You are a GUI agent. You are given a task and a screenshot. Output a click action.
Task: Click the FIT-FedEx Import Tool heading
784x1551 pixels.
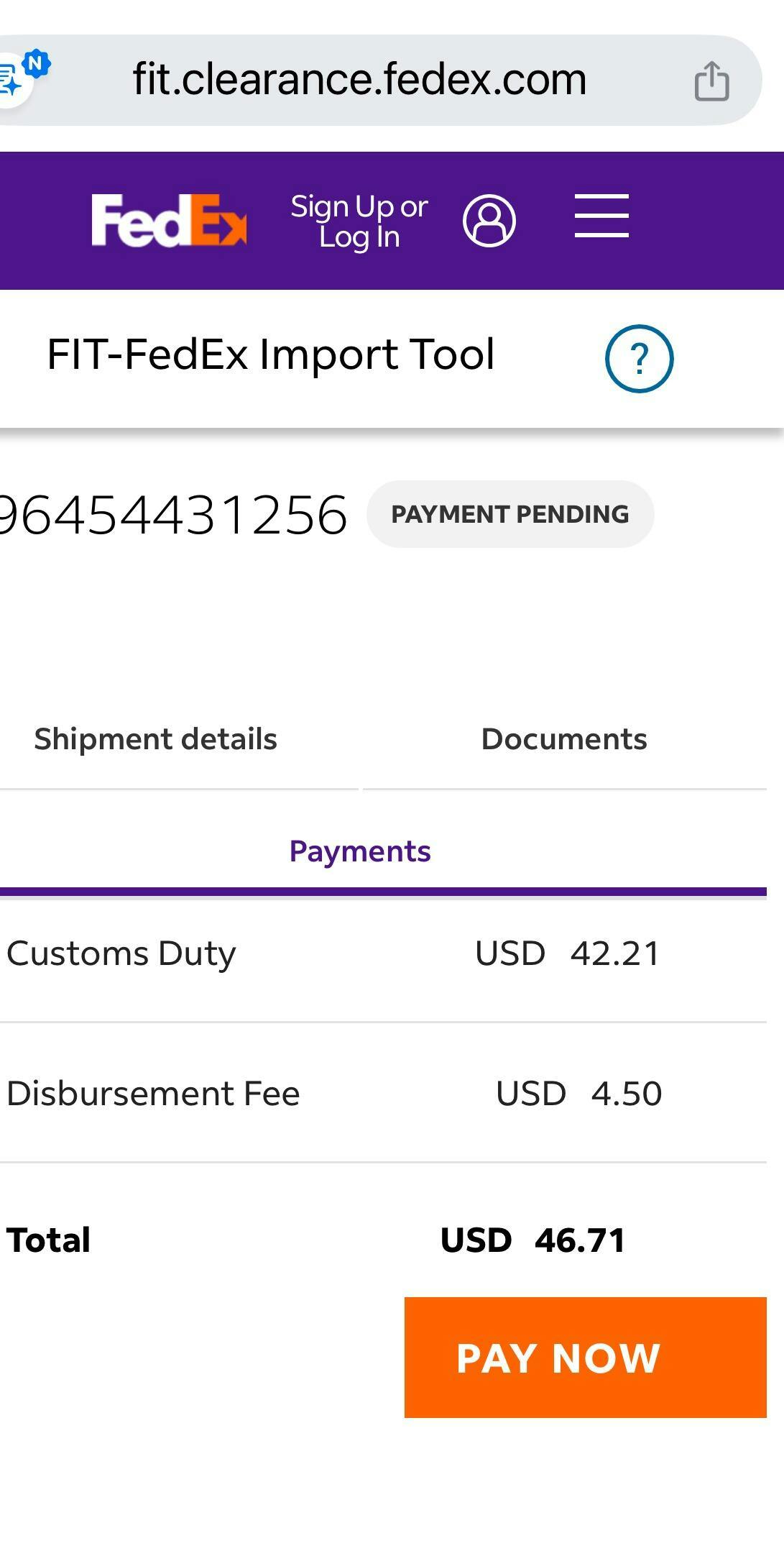271,354
